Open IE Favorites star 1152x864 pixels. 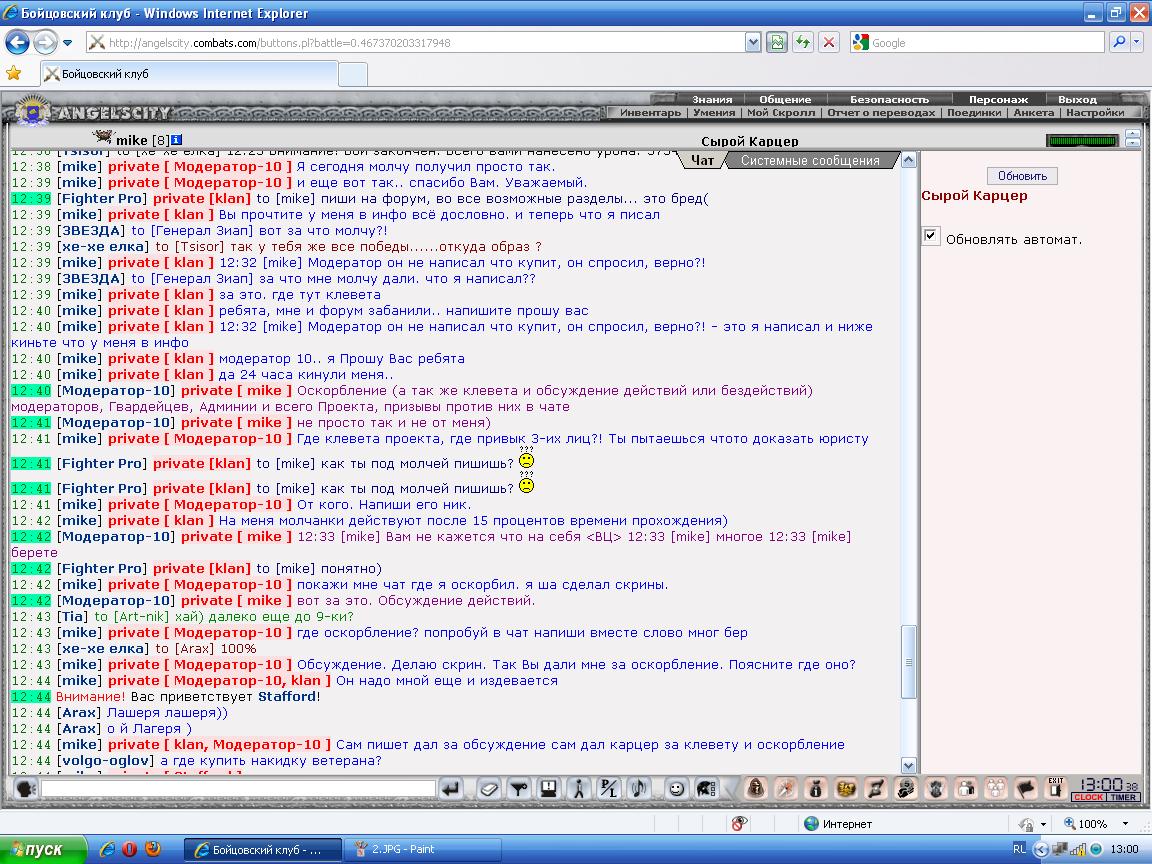(x=13, y=73)
